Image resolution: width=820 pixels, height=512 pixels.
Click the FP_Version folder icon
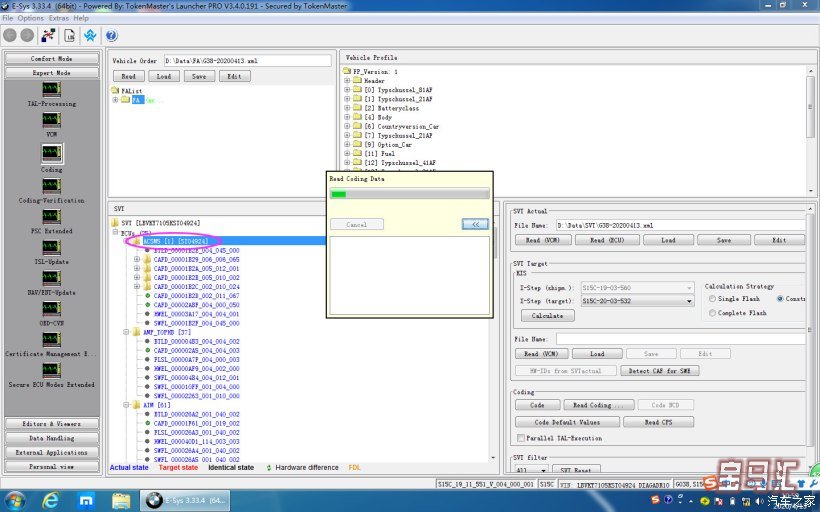(x=347, y=71)
